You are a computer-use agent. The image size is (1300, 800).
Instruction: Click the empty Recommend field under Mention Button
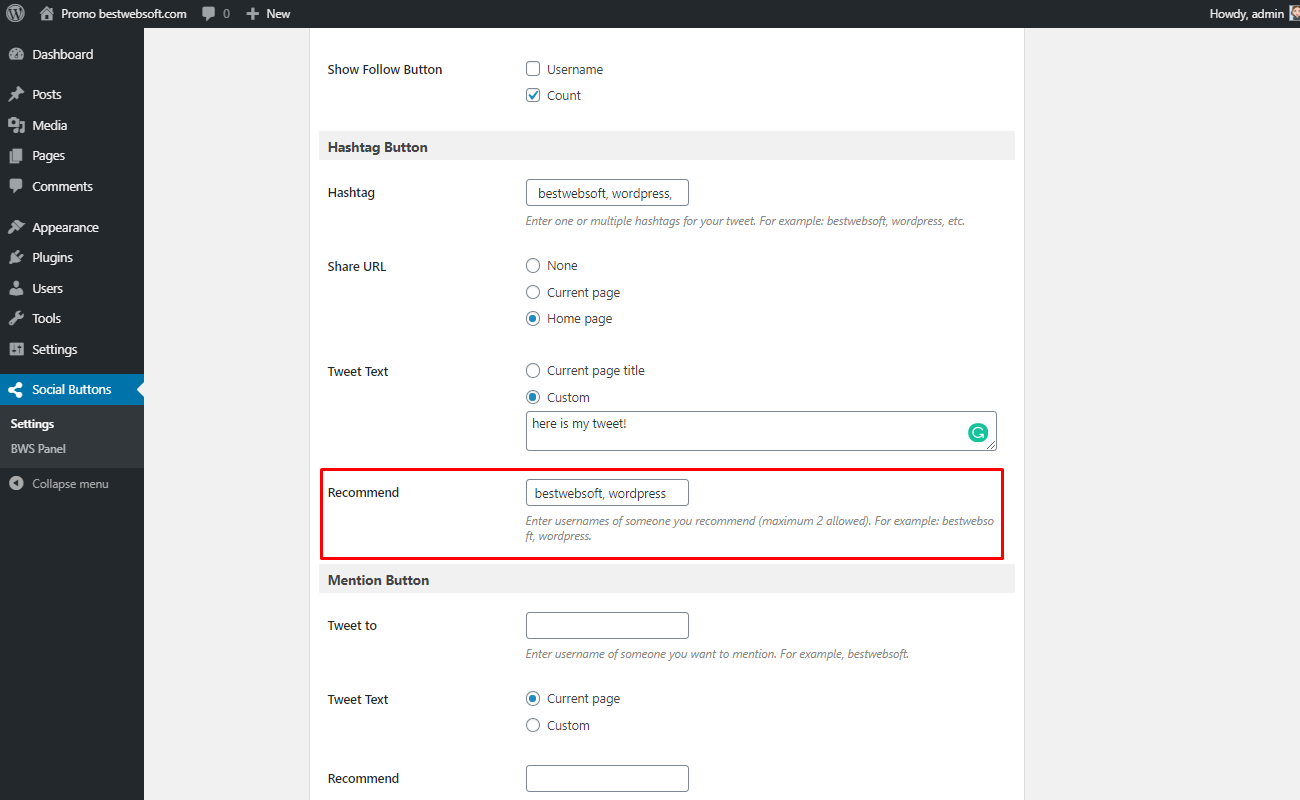607,778
